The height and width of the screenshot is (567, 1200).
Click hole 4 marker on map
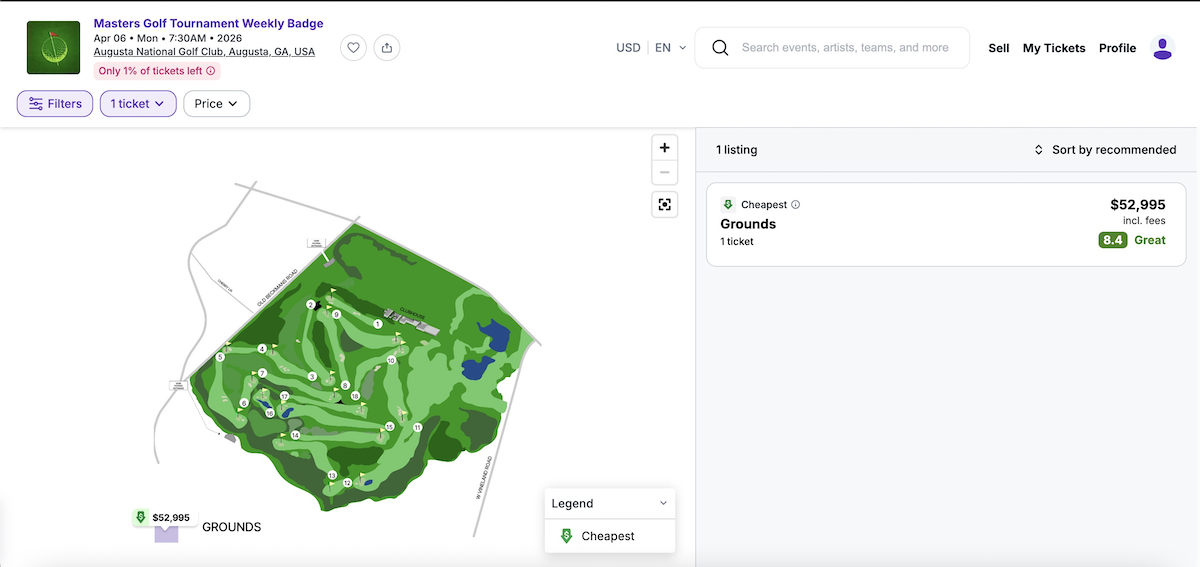tap(262, 349)
